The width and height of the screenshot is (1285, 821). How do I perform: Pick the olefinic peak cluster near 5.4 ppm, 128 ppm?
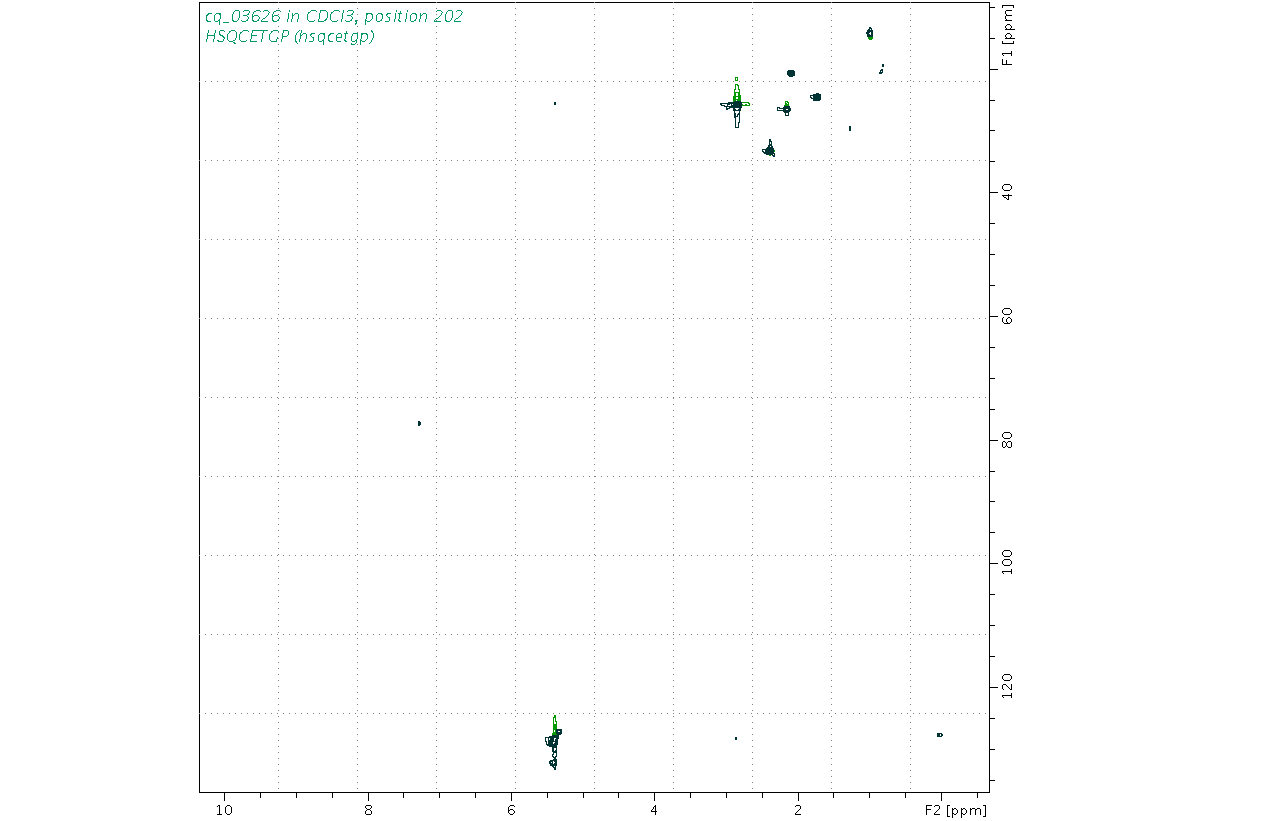click(x=553, y=743)
